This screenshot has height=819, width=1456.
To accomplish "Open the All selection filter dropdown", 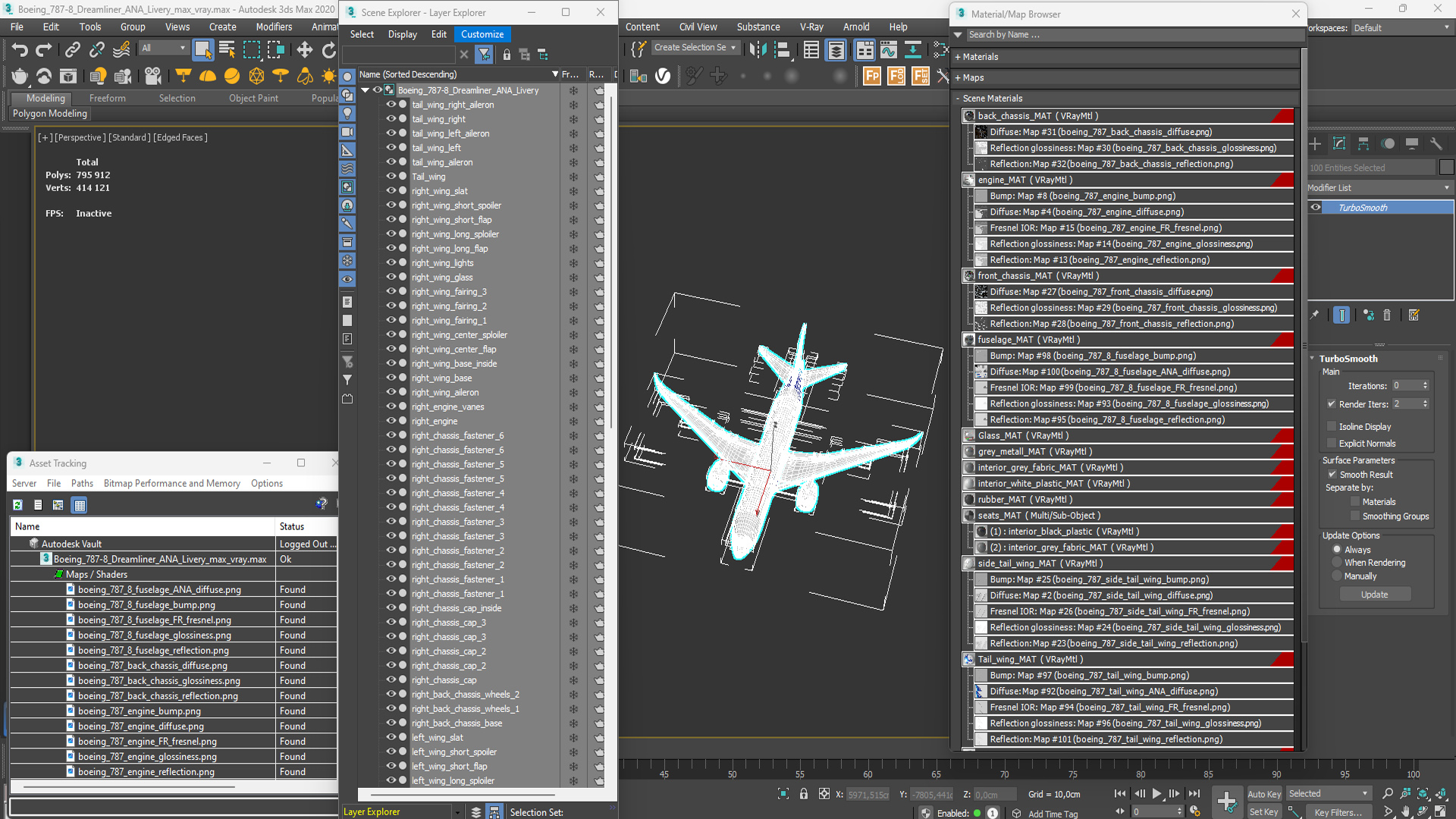I will tap(163, 48).
